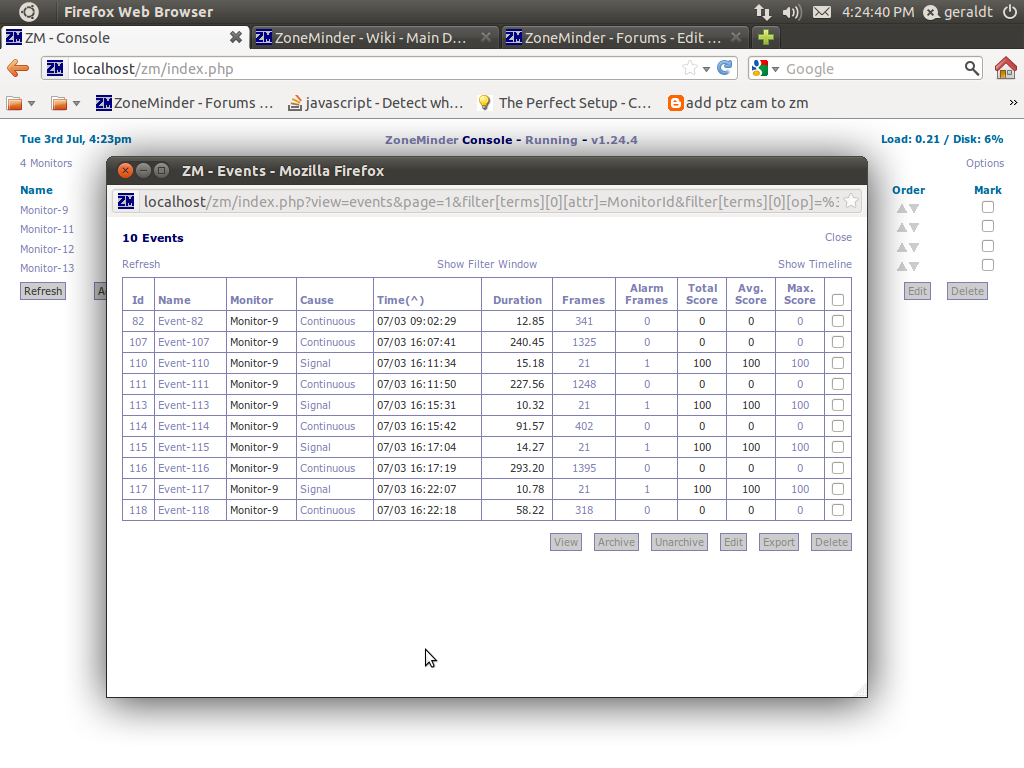1024x768 pixels.
Task: Bookmark page using the star icon
Action: 689,68
